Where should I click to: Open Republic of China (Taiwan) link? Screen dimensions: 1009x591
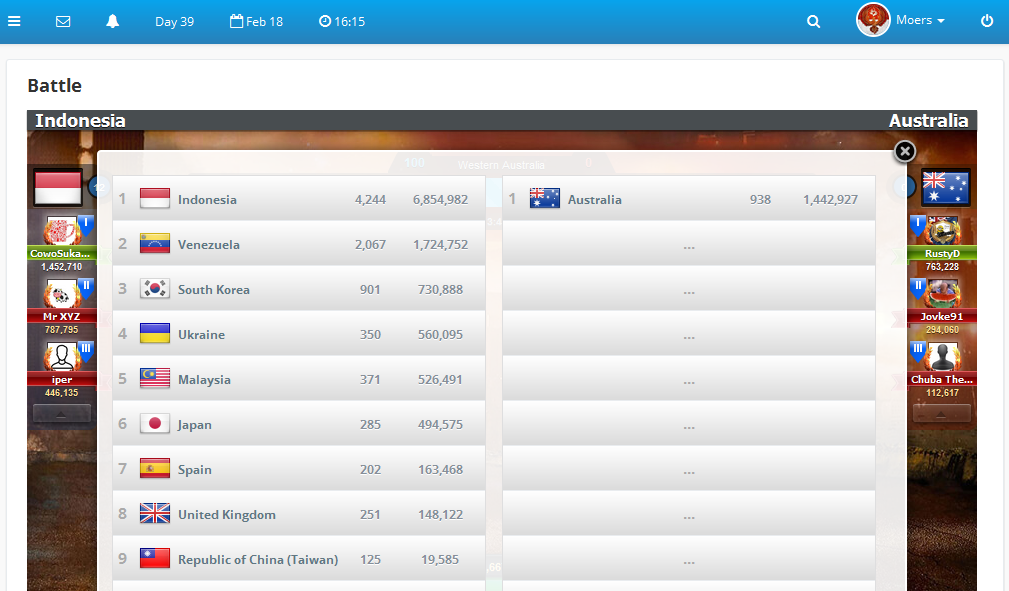pos(258,560)
